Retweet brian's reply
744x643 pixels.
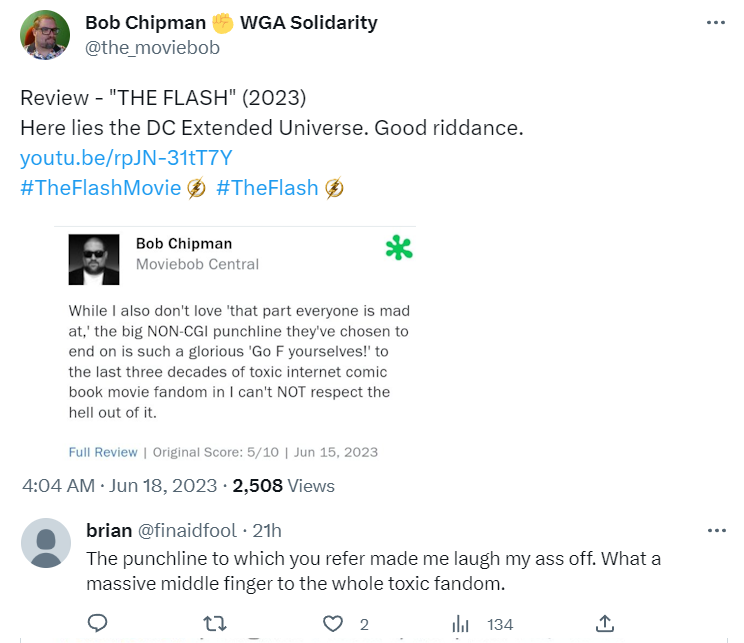tap(214, 624)
